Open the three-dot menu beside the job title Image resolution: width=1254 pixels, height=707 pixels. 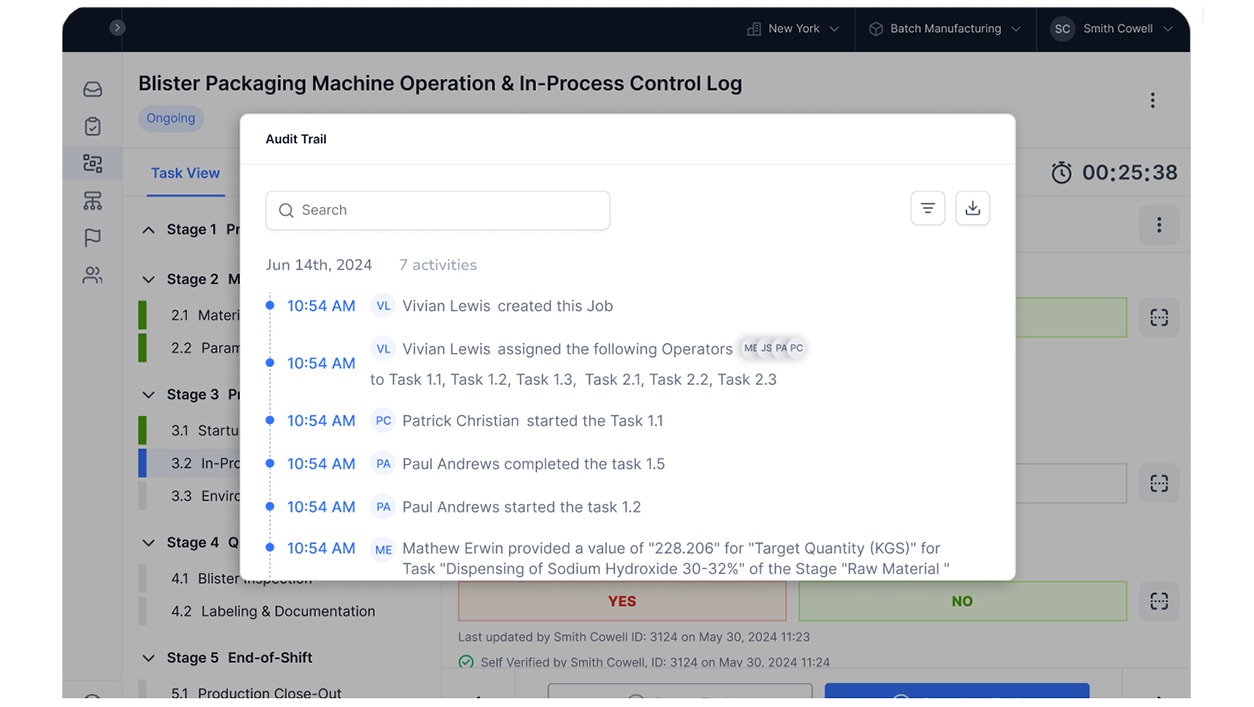1152,100
